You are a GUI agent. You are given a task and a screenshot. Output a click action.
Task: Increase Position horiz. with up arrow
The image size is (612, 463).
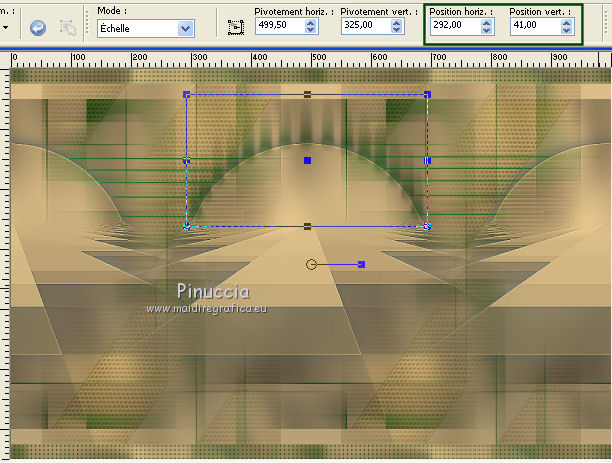point(487,23)
